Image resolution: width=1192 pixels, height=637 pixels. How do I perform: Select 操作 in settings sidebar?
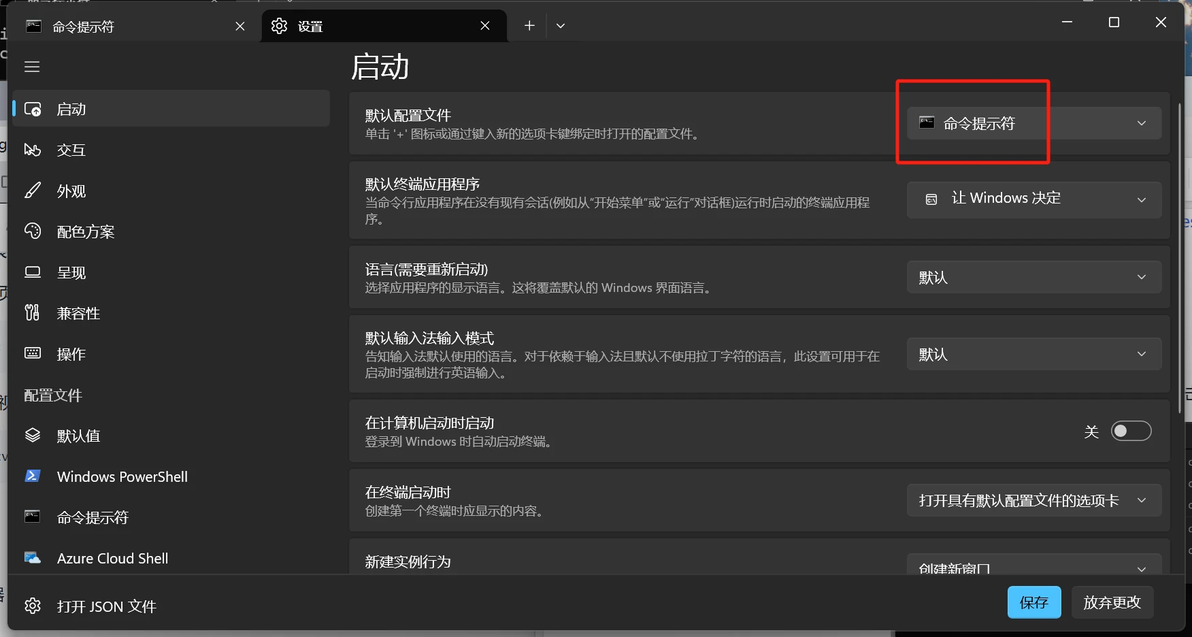coord(172,353)
